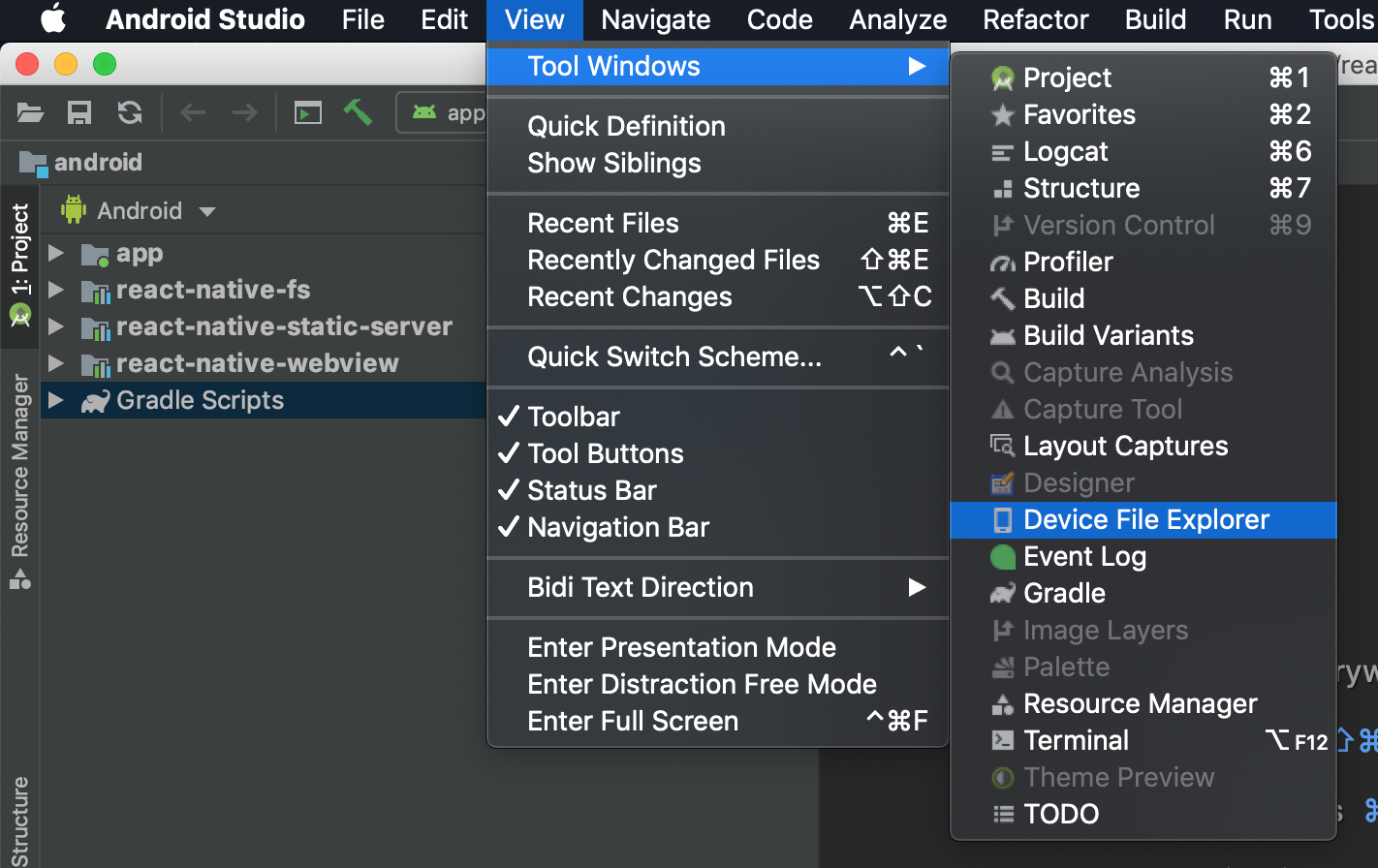Click the android breadcrumb label

tap(98, 163)
